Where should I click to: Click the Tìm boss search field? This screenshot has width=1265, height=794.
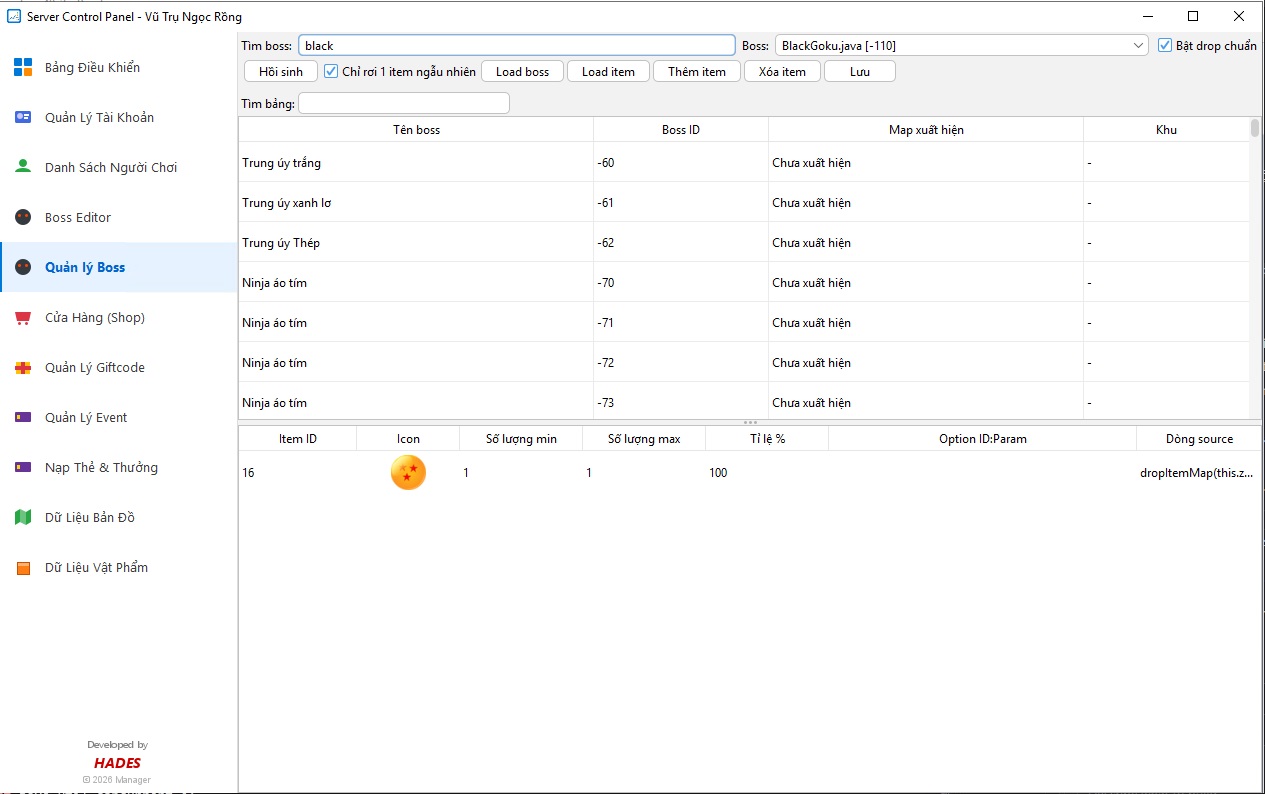pyautogui.click(x=517, y=45)
